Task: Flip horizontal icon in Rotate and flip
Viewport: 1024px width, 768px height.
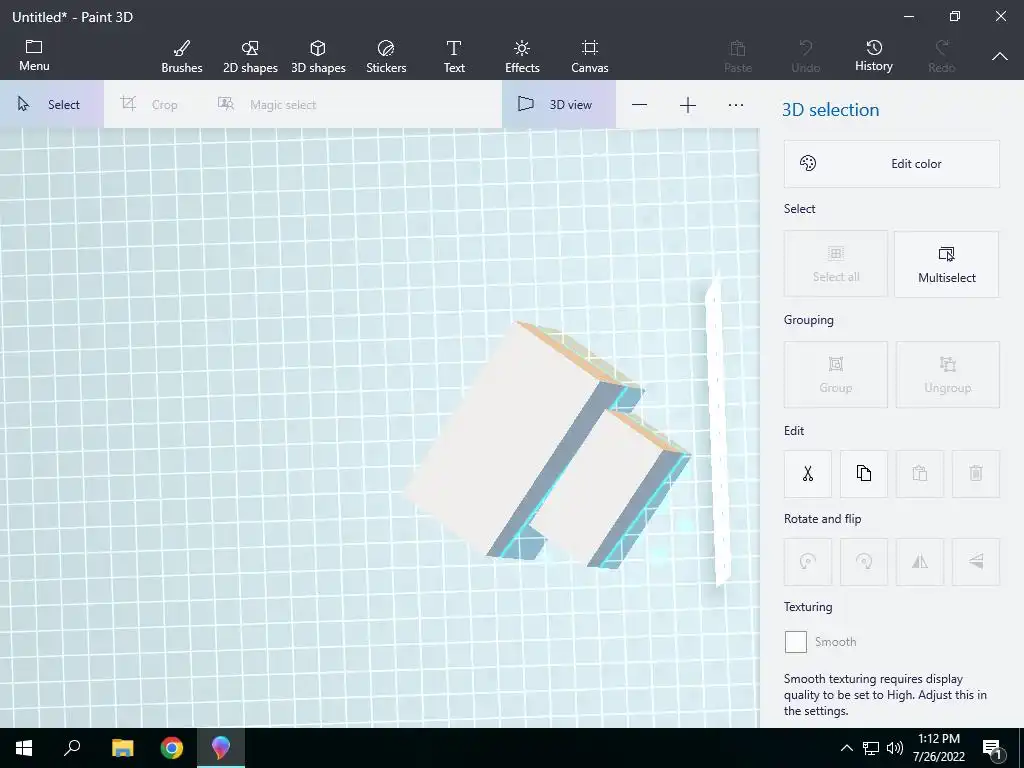Action: [x=920, y=562]
